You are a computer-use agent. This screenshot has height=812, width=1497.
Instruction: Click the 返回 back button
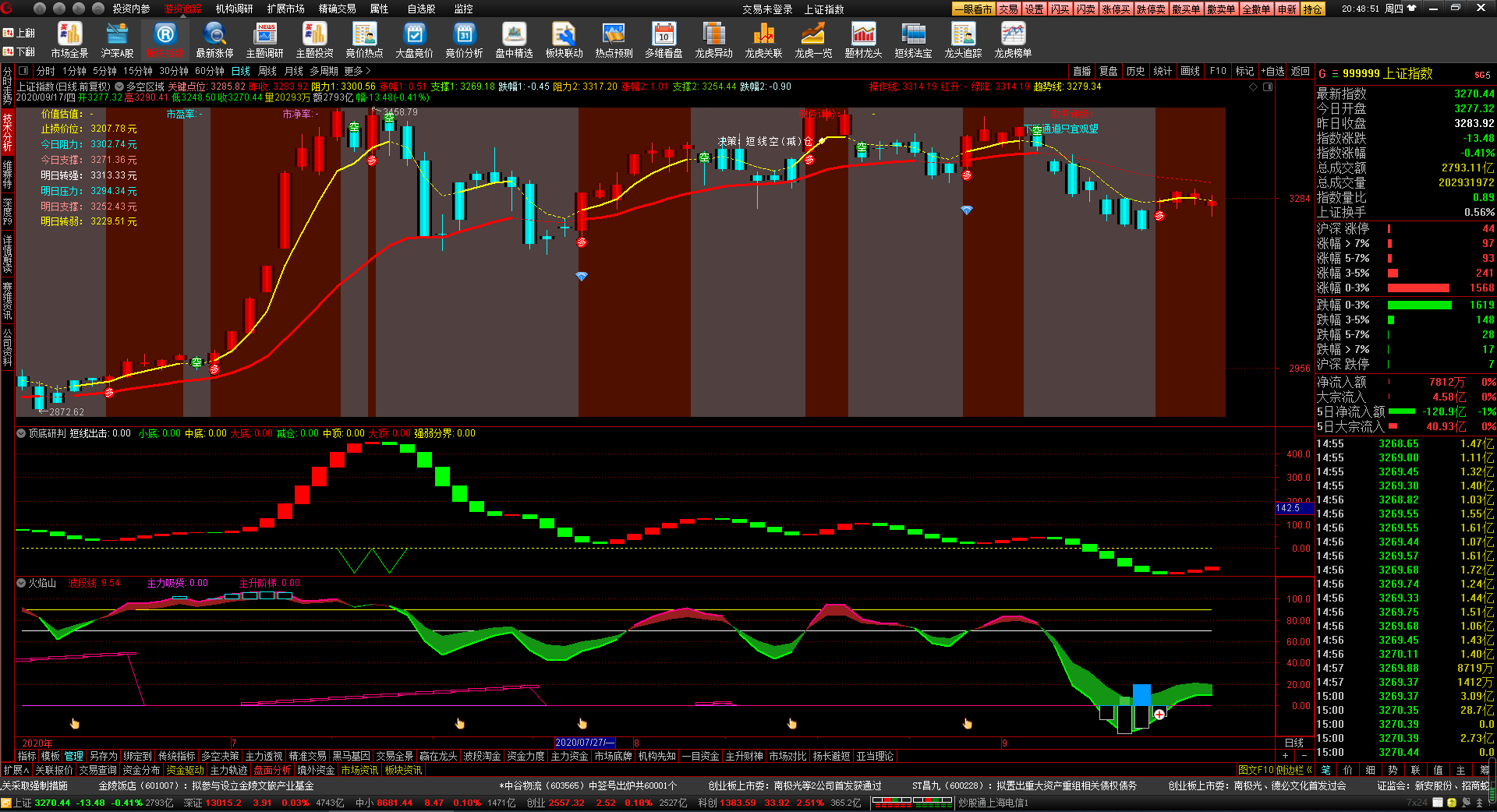[1301, 71]
